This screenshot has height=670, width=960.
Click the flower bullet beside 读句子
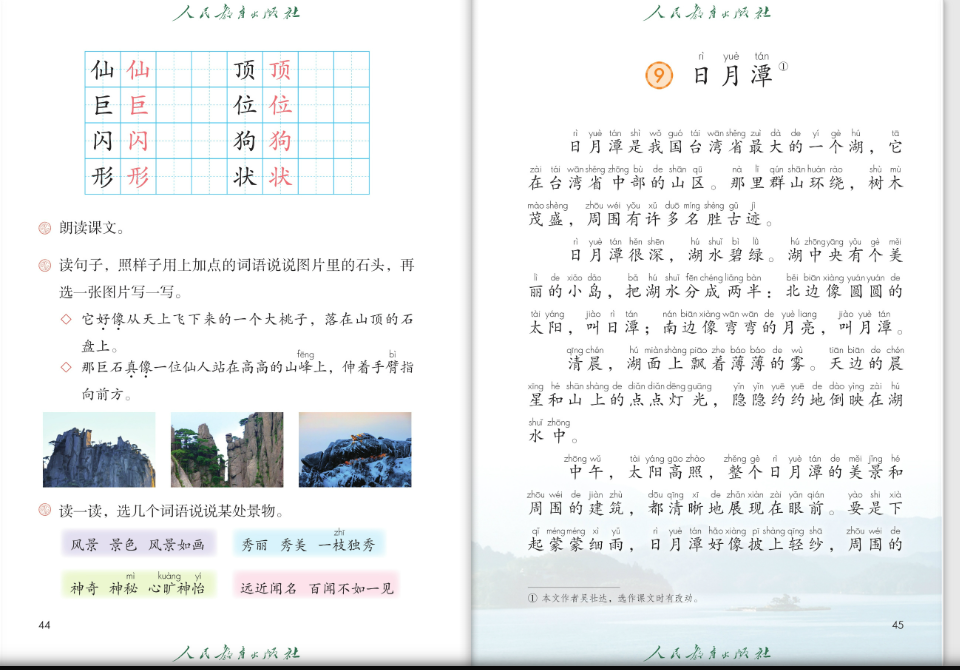point(45,265)
